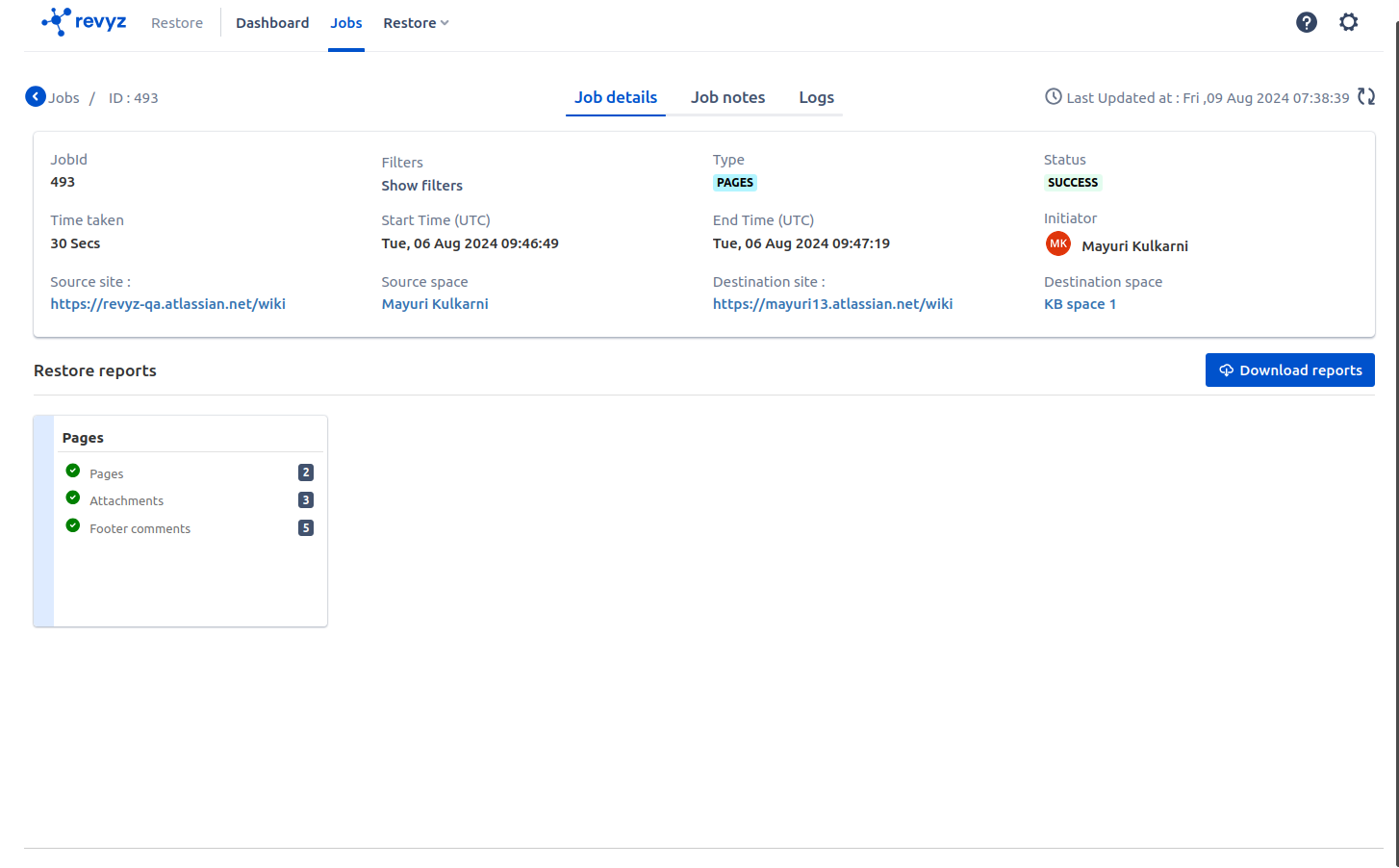The height and width of the screenshot is (868, 1399).
Task: Open the help question mark icon
Action: [x=1306, y=22]
